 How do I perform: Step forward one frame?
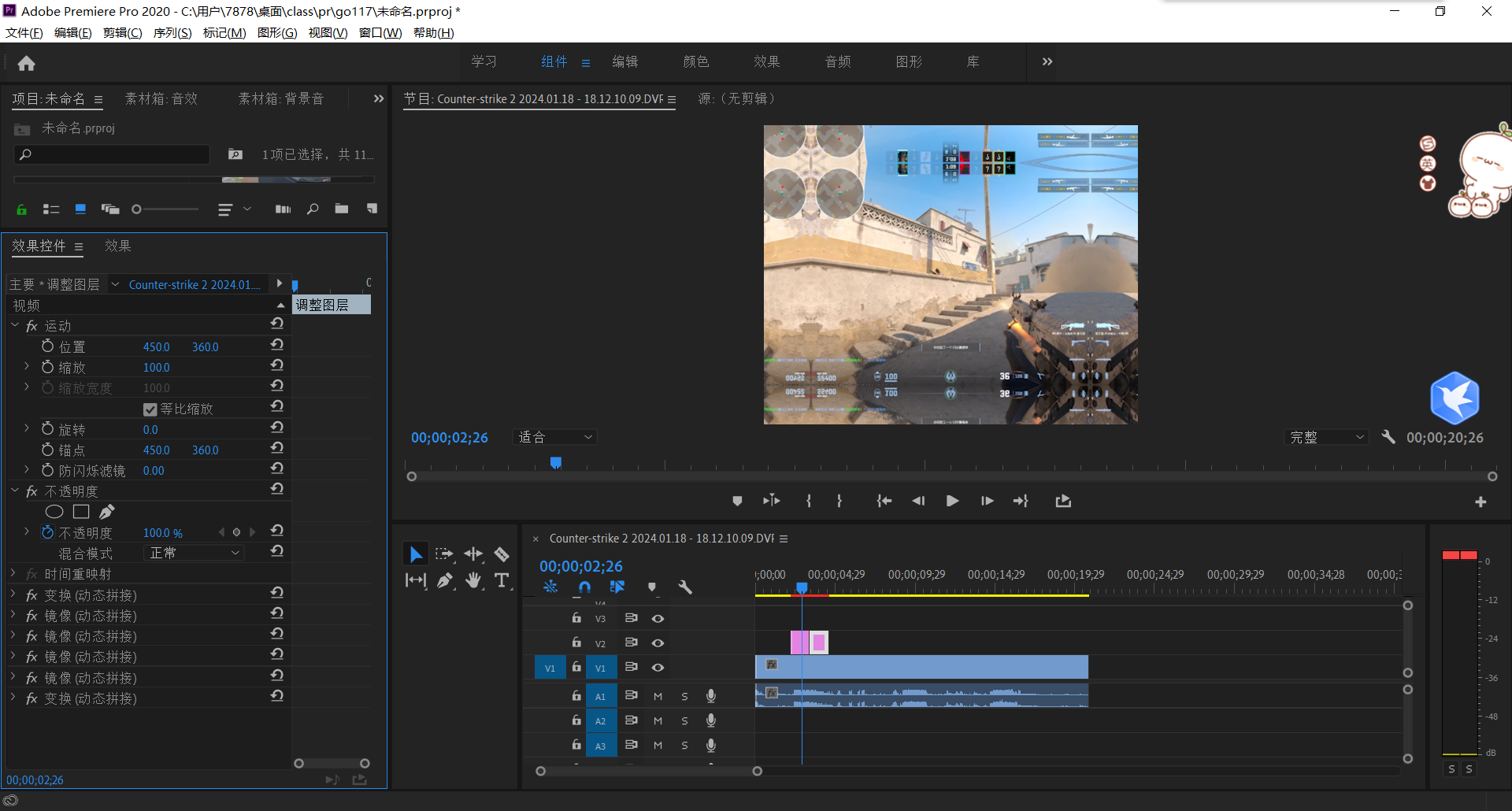987,501
